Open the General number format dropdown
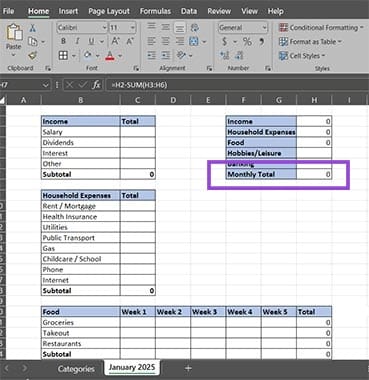This screenshot has height=380, width=369. [x=265, y=28]
